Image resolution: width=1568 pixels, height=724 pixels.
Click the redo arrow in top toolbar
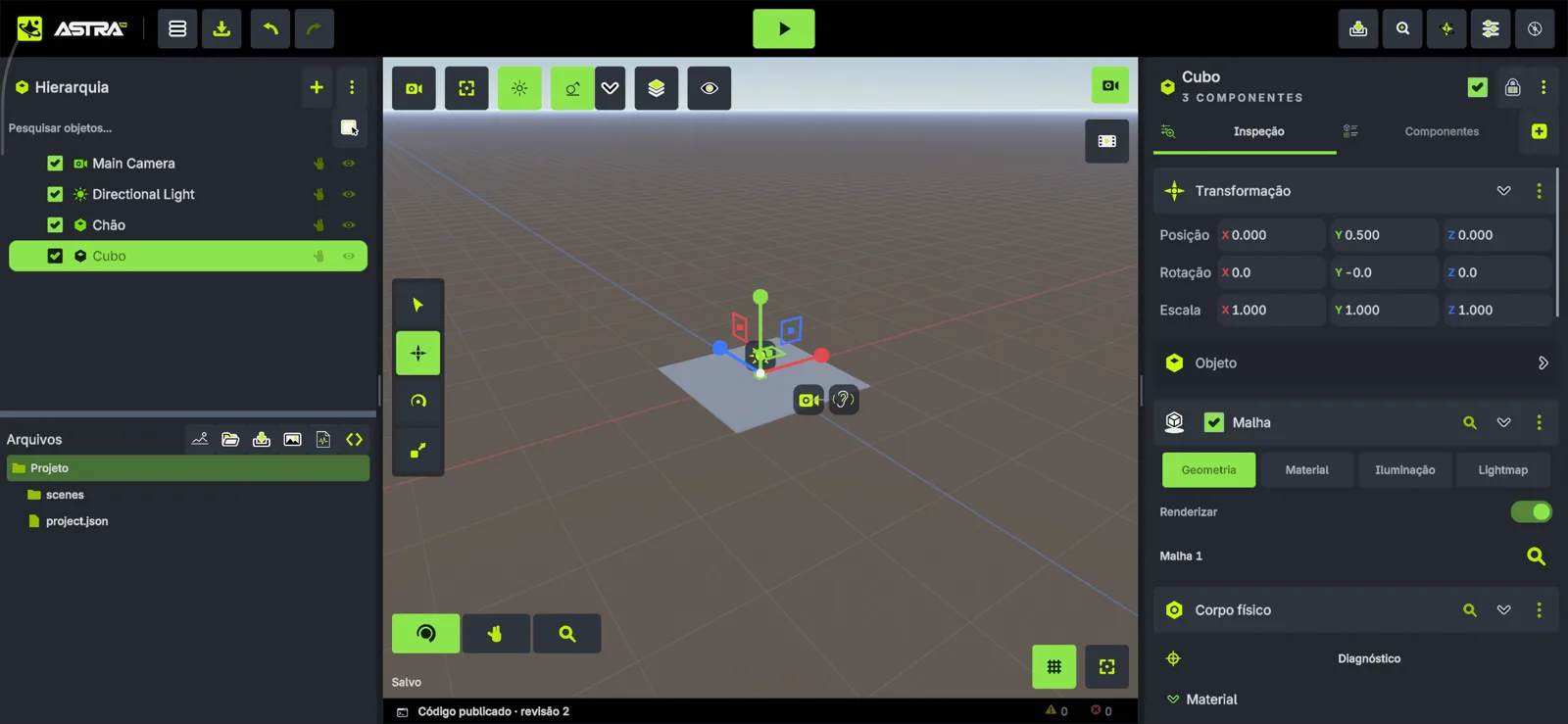314,29
